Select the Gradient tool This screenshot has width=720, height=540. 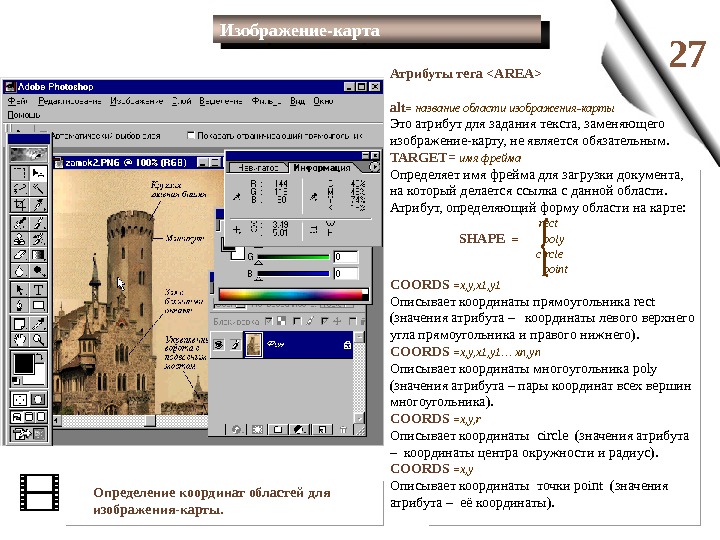click(38, 254)
